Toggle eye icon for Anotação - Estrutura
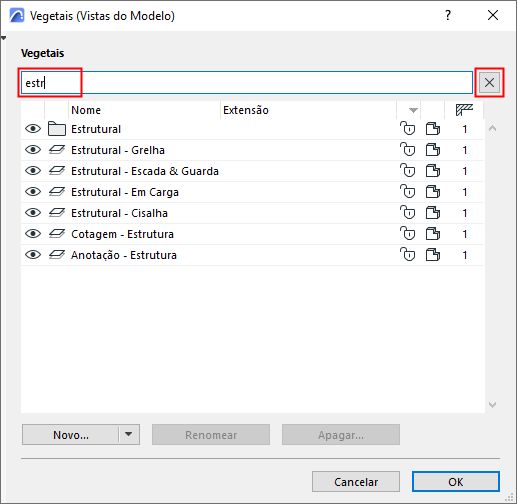The image size is (517, 504). [x=33, y=255]
